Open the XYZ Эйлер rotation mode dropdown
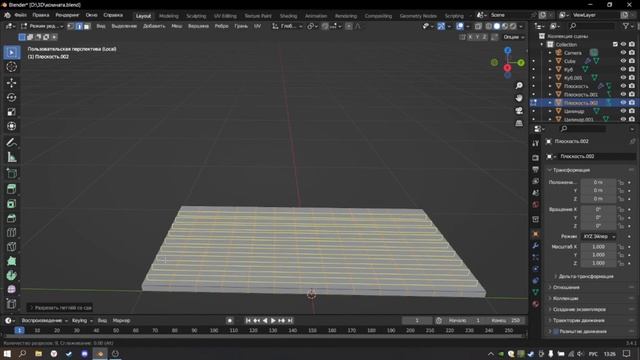The image size is (640, 360). click(598, 236)
